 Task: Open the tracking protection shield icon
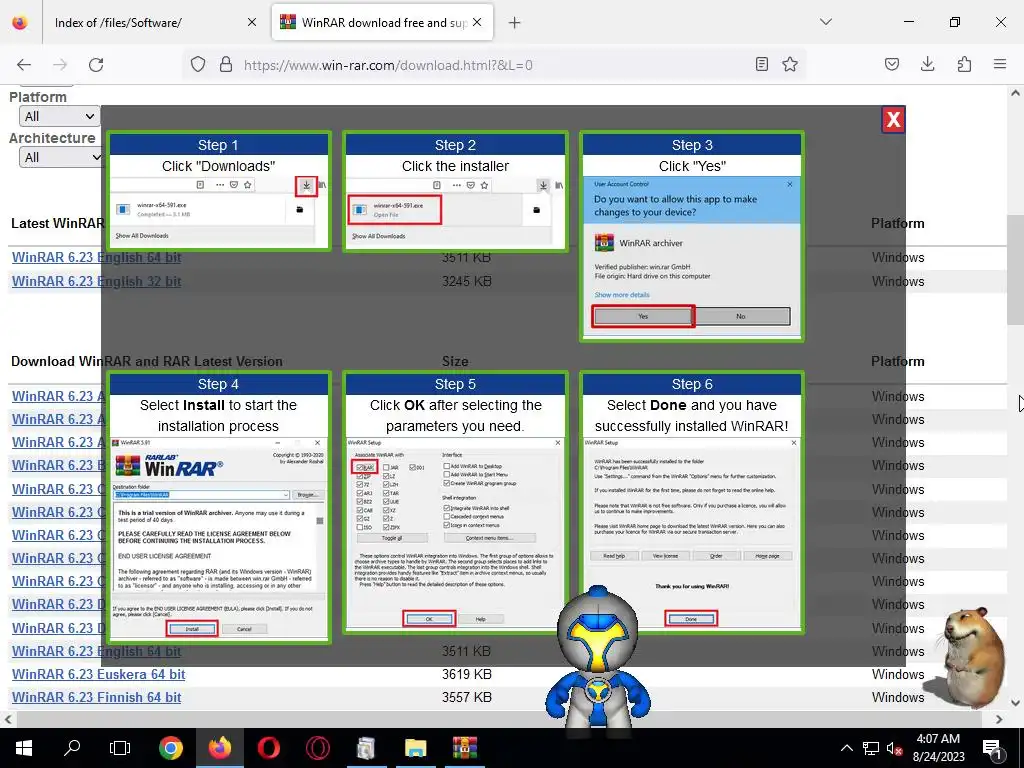tap(198, 65)
